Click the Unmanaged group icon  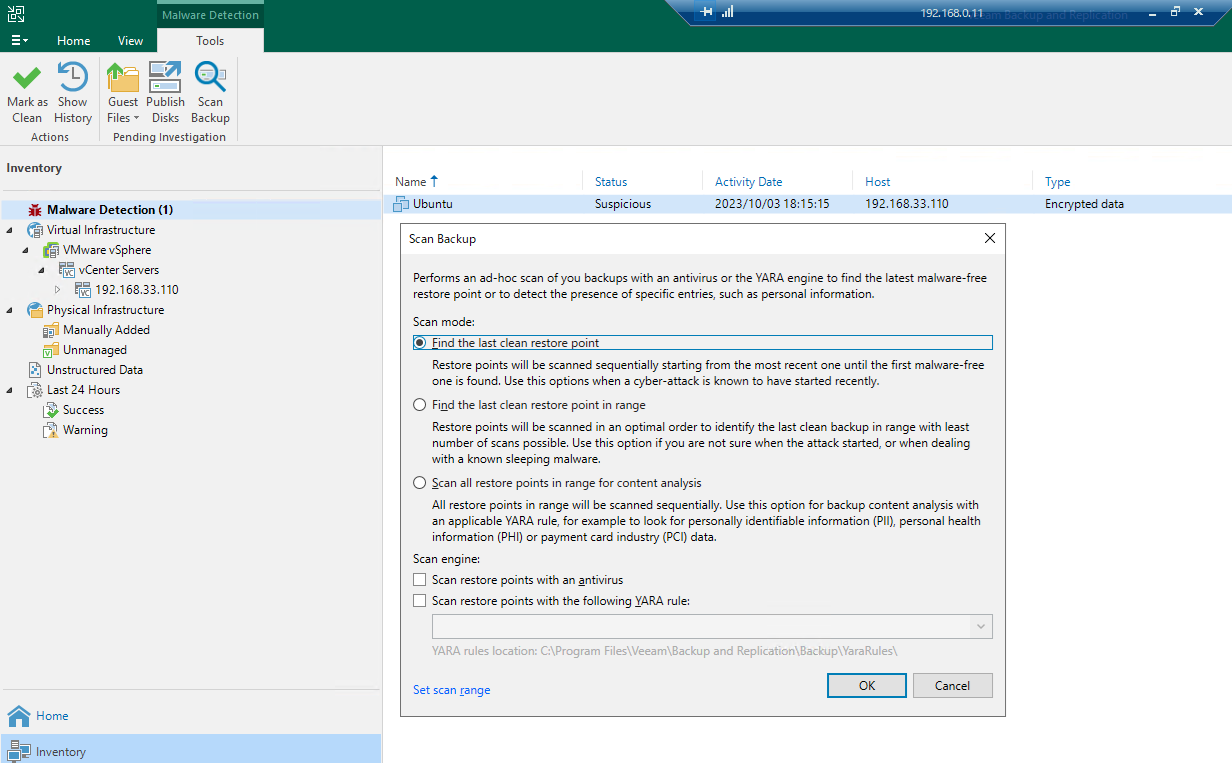pos(51,350)
